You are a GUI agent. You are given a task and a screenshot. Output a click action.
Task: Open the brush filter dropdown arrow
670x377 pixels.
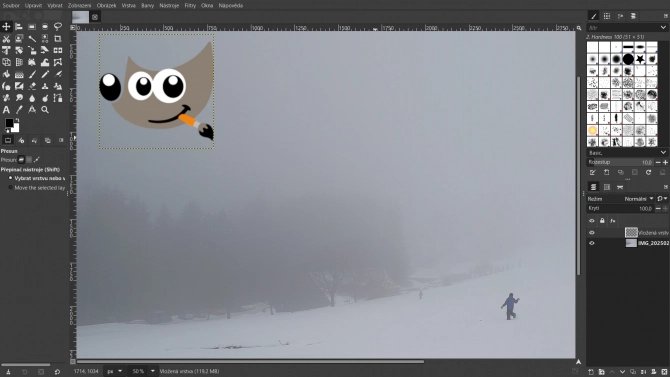[x=663, y=27]
